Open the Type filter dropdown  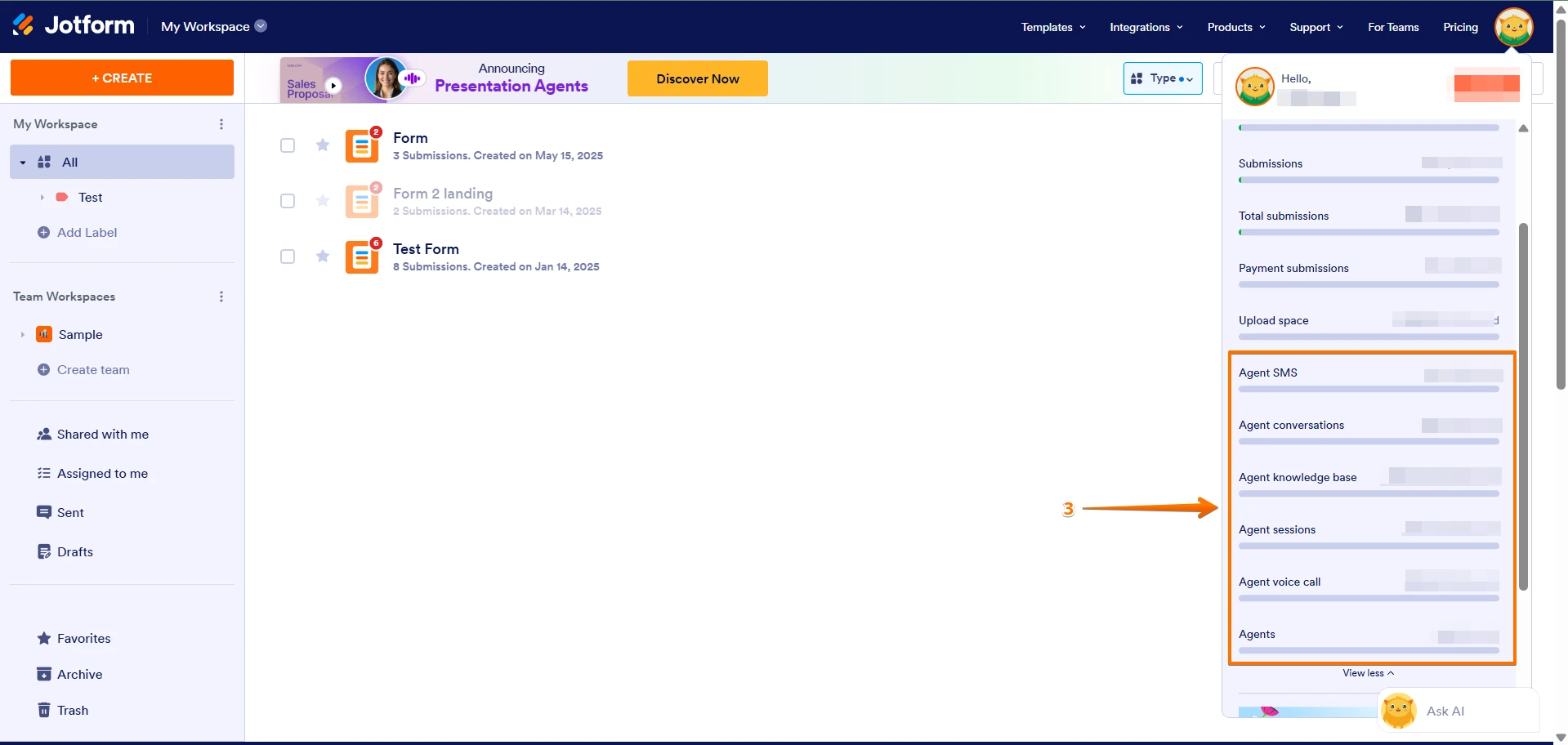1162,78
